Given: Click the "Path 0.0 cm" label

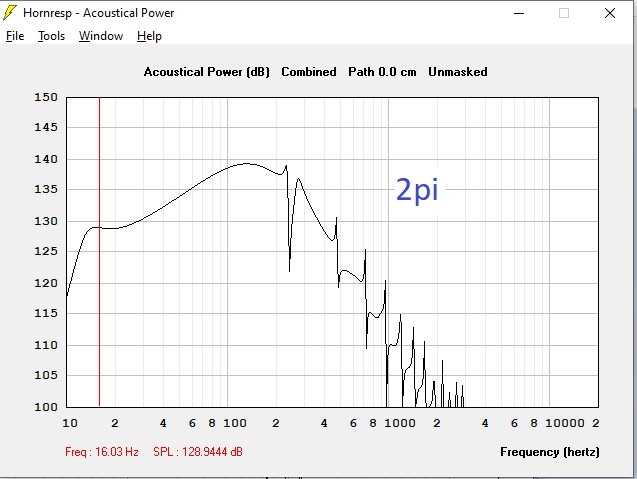Looking at the screenshot, I should 382,72.
